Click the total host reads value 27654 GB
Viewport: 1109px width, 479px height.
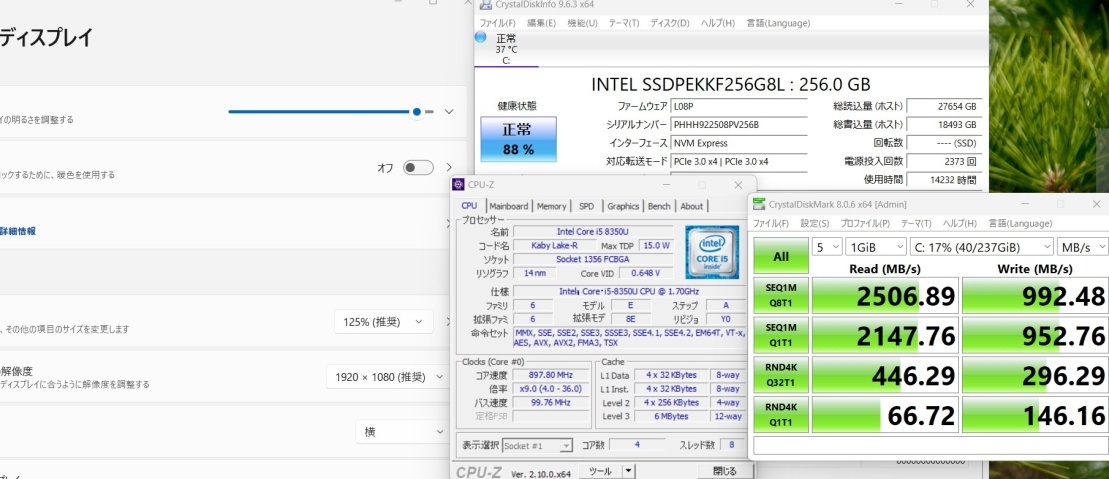tap(944, 106)
